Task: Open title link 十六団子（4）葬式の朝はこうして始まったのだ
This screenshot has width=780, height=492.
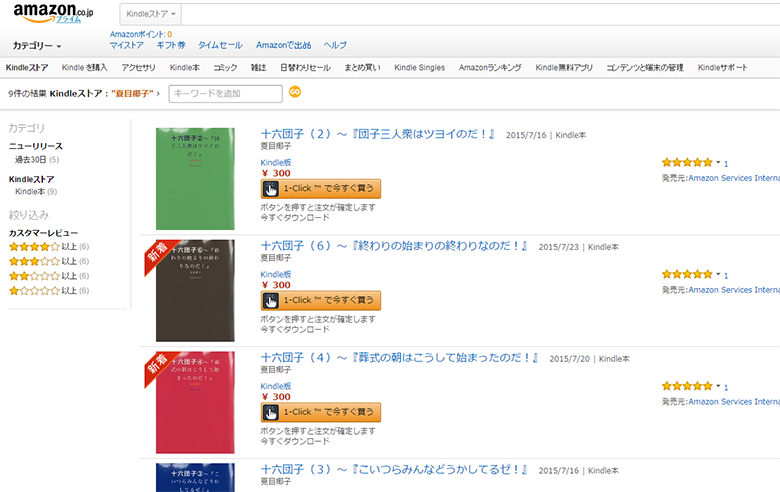Action: (399, 358)
